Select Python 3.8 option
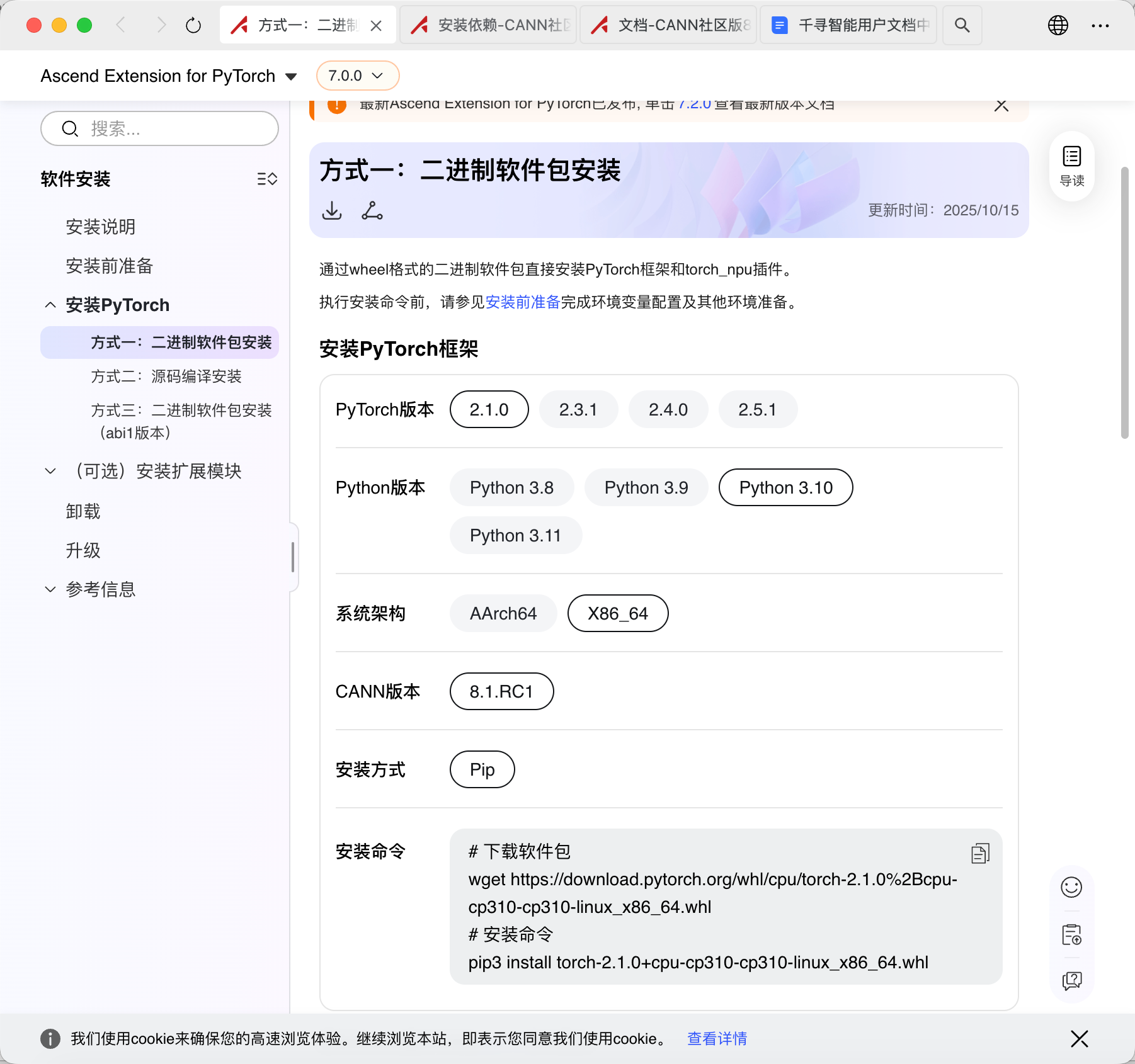 [x=511, y=487]
